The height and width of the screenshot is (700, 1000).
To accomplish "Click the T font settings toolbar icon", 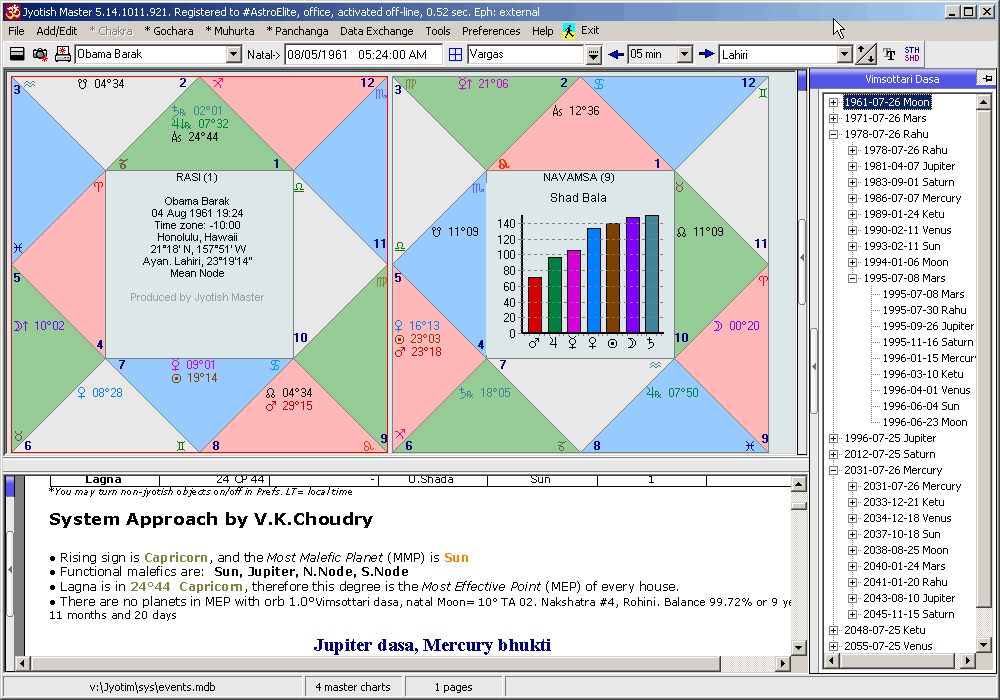I will [x=888, y=54].
